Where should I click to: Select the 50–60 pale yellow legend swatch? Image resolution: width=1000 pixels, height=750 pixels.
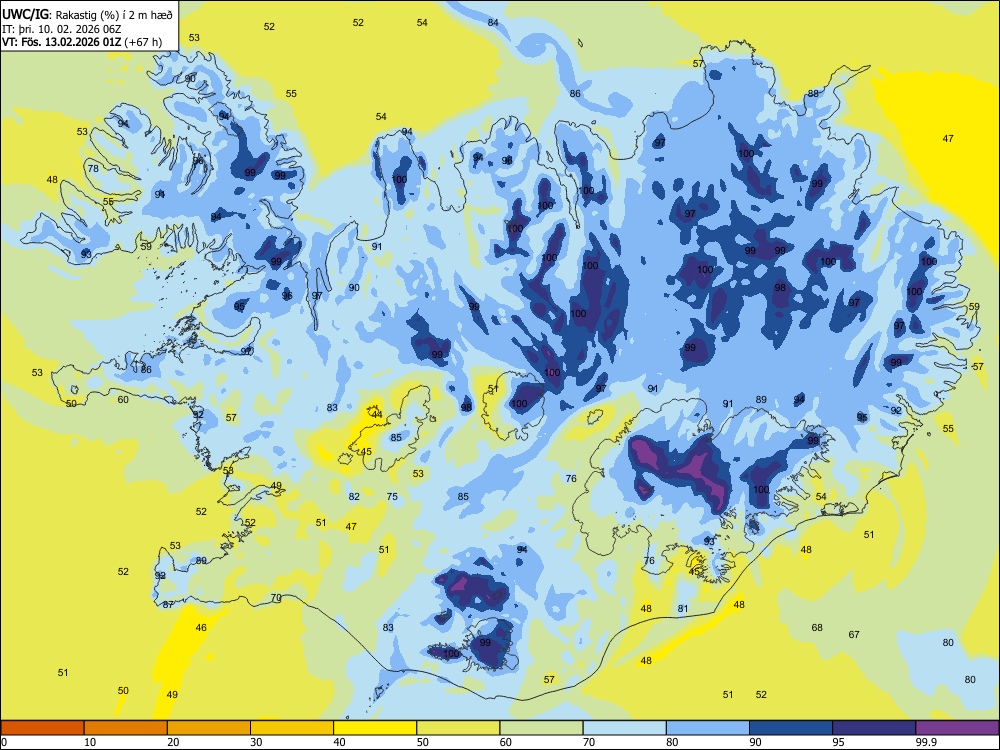(x=458, y=728)
